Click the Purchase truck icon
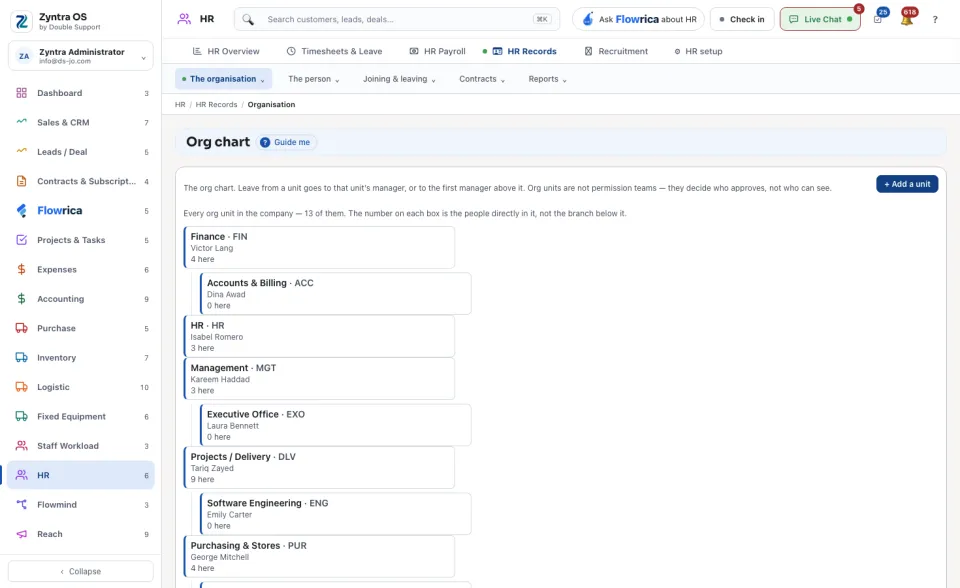960x588 pixels. tap(21, 328)
